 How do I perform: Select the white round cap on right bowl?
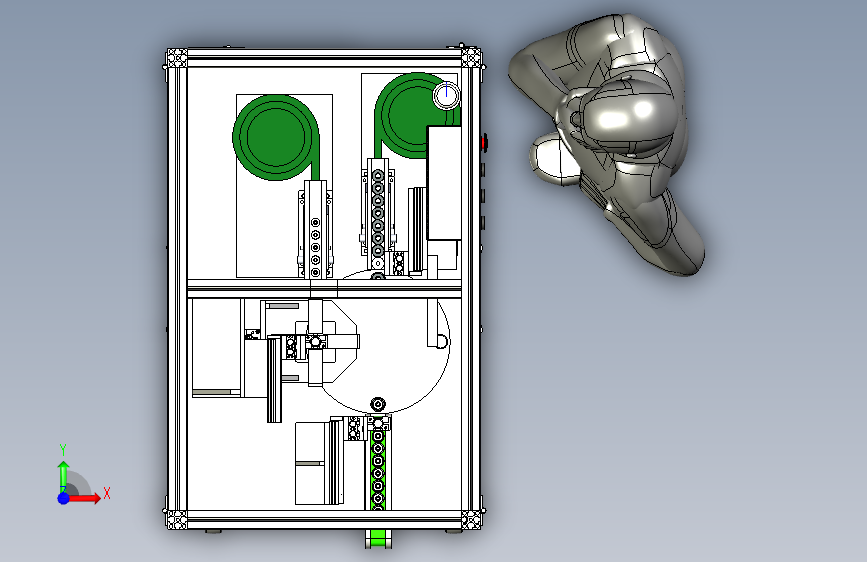pos(446,96)
